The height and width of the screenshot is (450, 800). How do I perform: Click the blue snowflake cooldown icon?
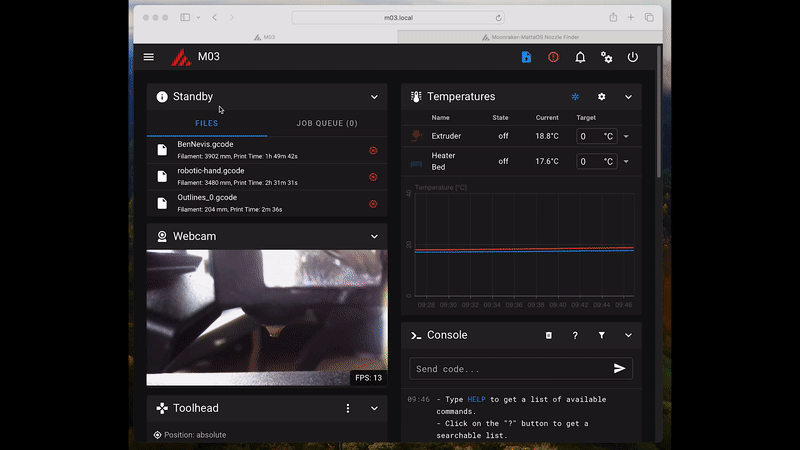(575, 97)
